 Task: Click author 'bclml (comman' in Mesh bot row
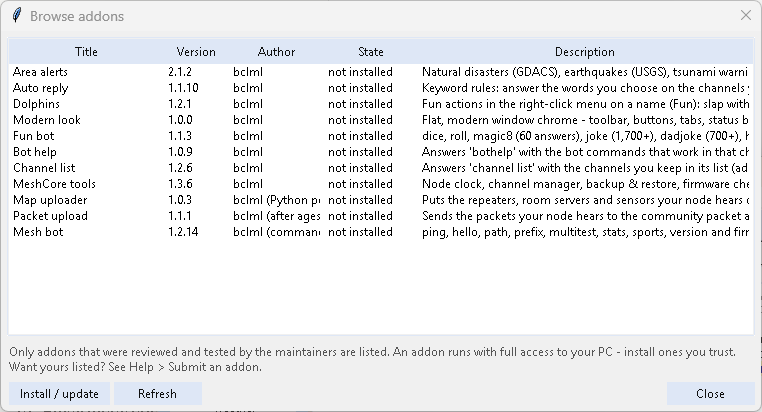point(277,232)
